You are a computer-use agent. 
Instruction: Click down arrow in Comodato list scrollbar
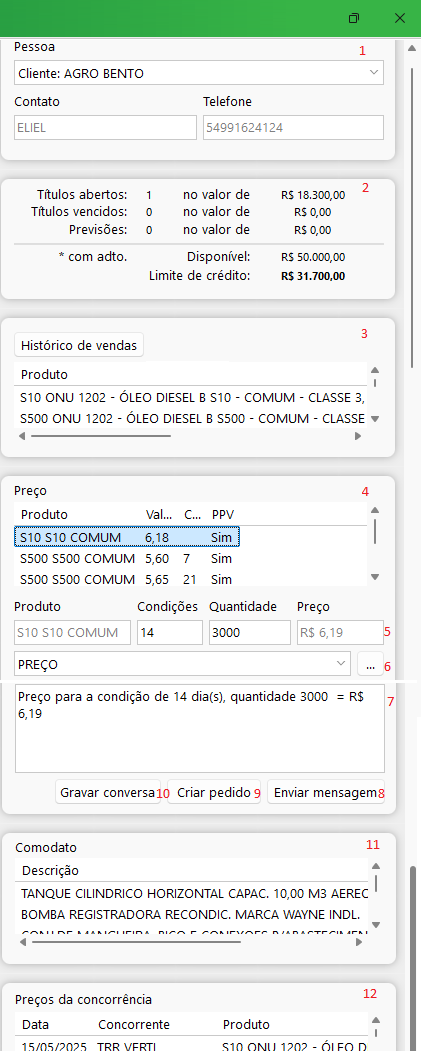coord(375,925)
